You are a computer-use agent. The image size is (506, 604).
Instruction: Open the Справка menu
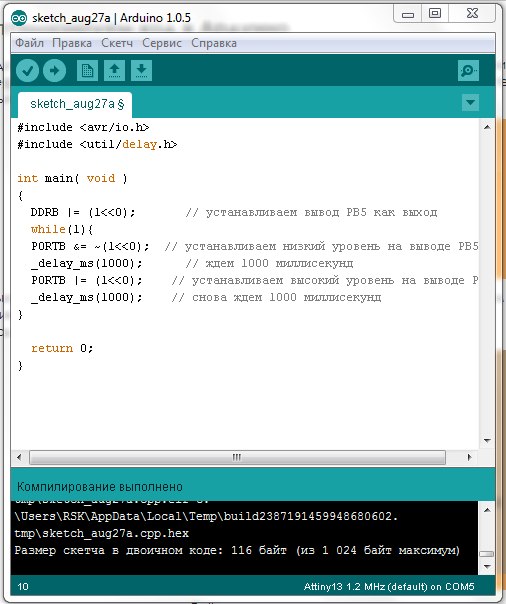[214, 43]
